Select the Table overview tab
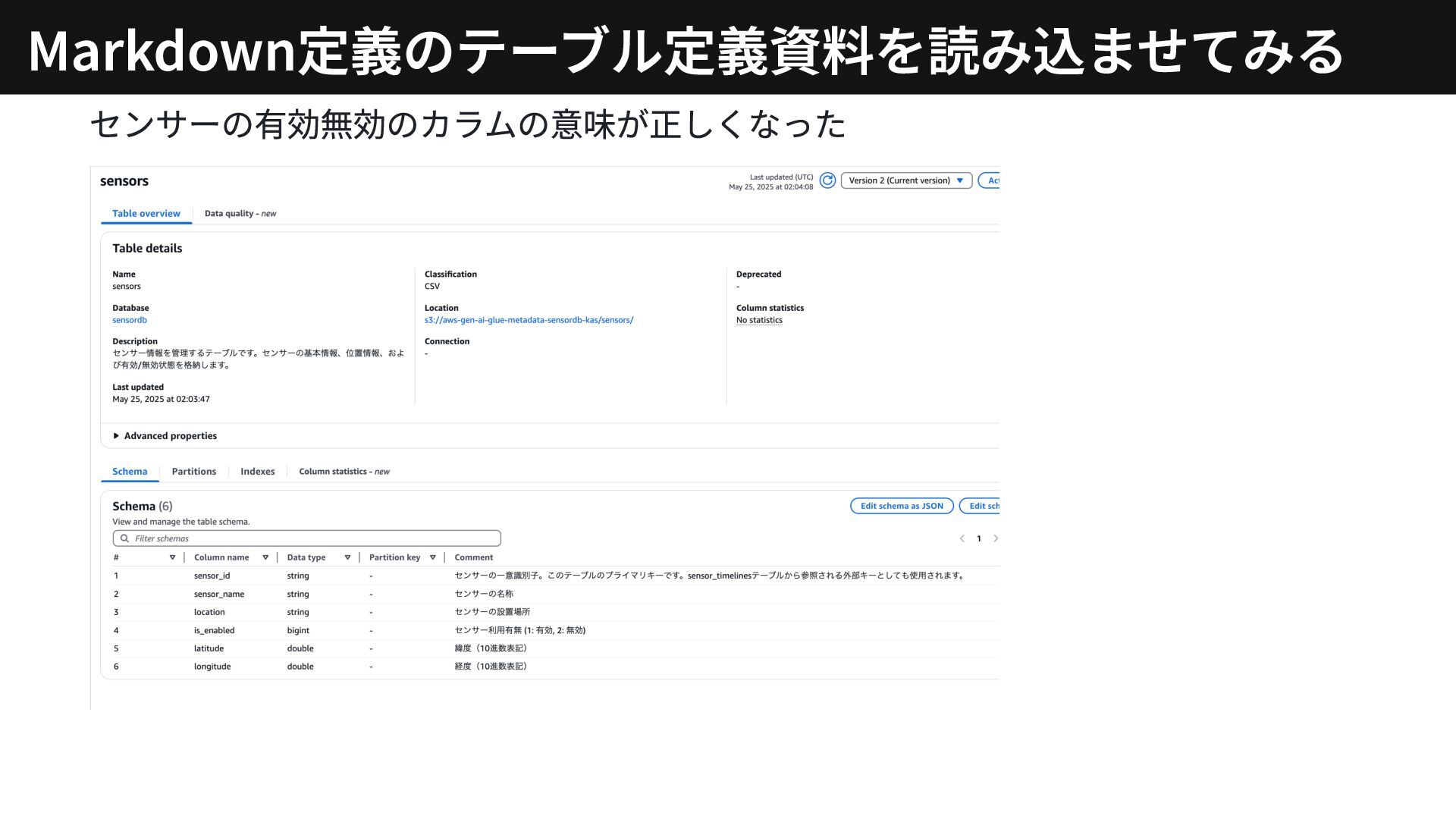The image size is (1456, 819). tap(146, 214)
